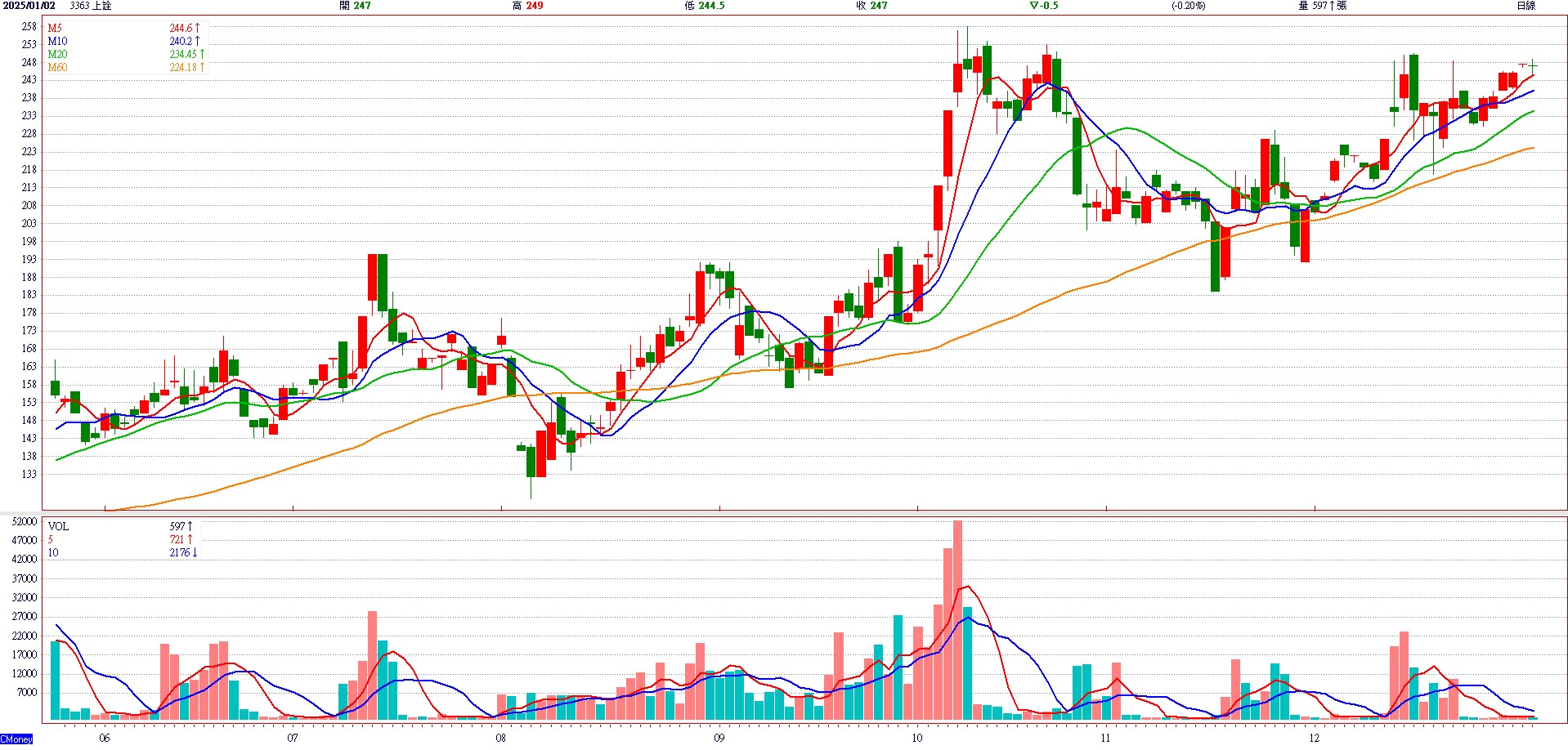The image size is (1568, 750).
Task: Click the tallest volume bar in October
Action: click(x=957, y=621)
